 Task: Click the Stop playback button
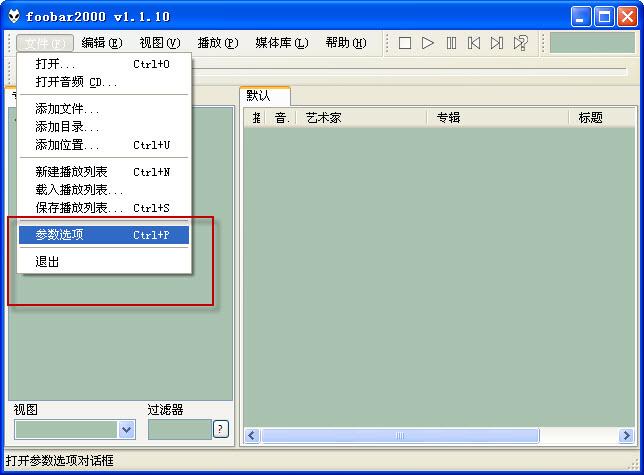[x=405, y=43]
